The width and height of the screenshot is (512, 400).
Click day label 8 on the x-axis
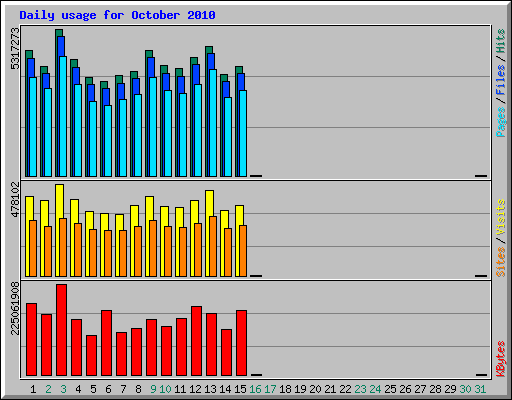pos(138,389)
